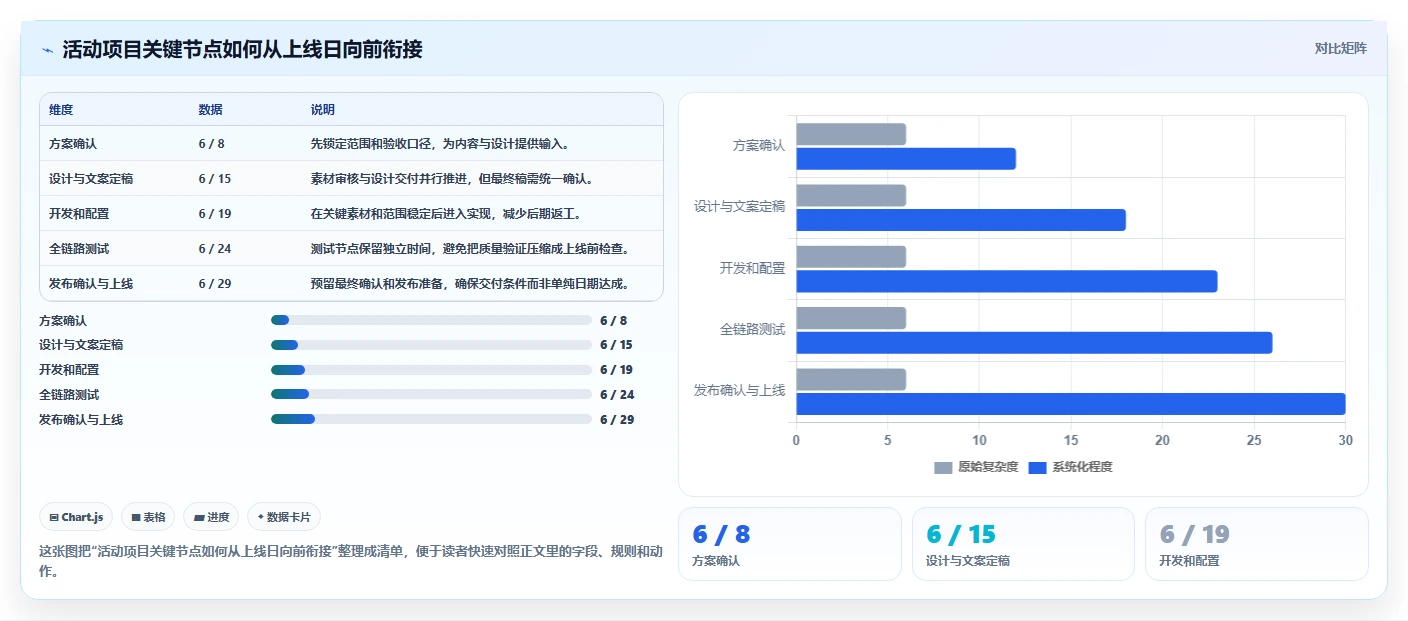
Task: Click the gray bar for 方案确认 in chart
Action: pos(851,134)
